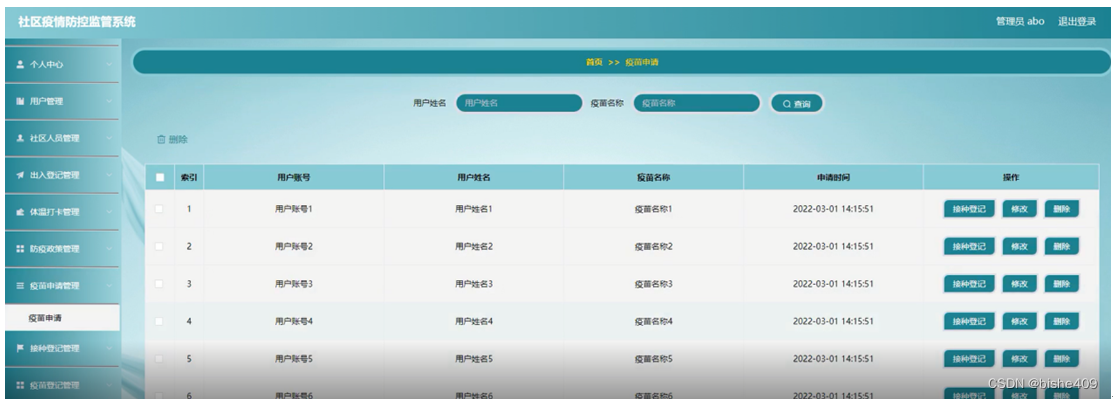Open the 防疫政策管理 menu
This screenshot has height=399, width=1113.
click(x=62, y=249)
